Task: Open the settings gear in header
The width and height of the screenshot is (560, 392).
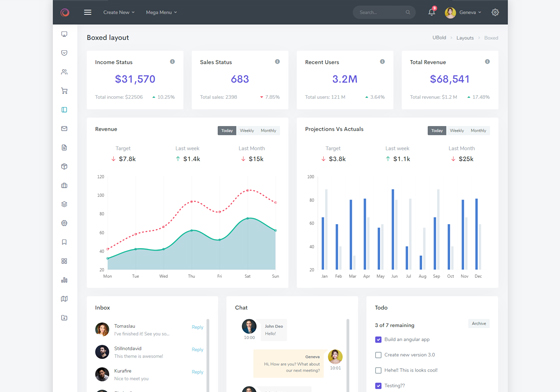Action: pyautogui.click(x=495, y=12)
